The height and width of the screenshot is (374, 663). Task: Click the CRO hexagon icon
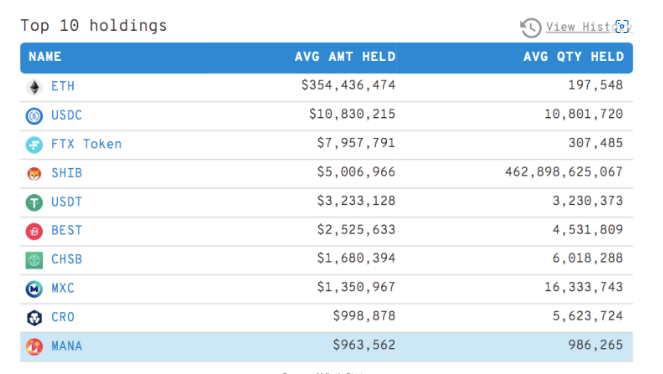pyautogui.click(x=34, y=318)
